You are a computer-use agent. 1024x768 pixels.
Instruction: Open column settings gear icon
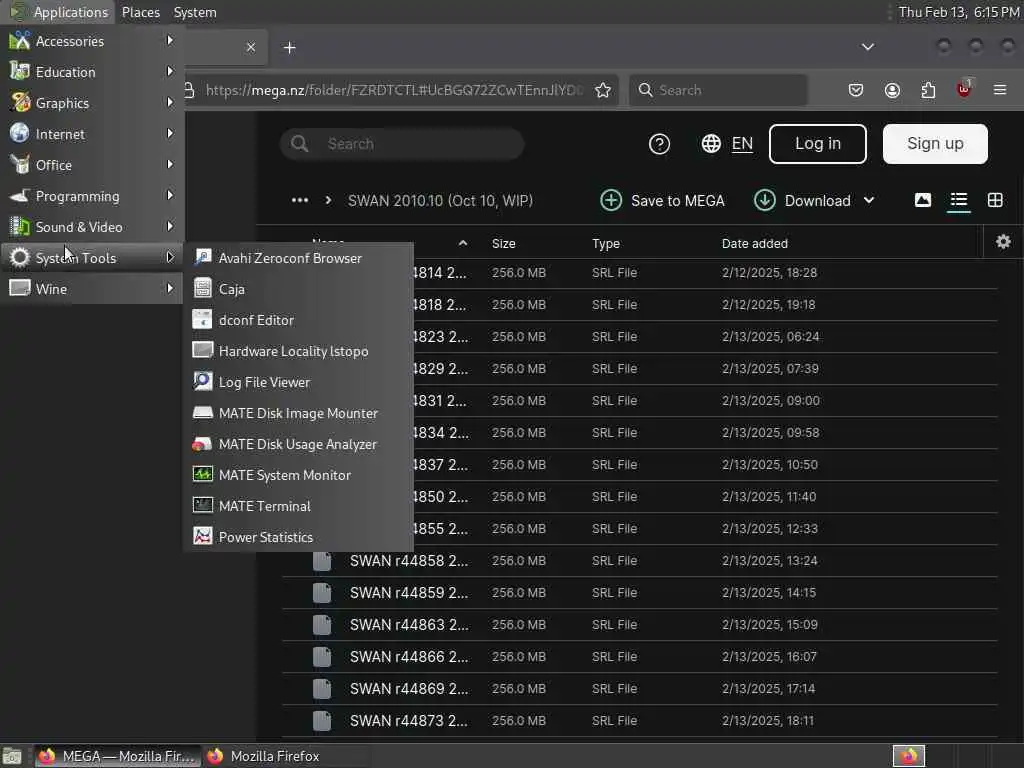[1003, 242]
